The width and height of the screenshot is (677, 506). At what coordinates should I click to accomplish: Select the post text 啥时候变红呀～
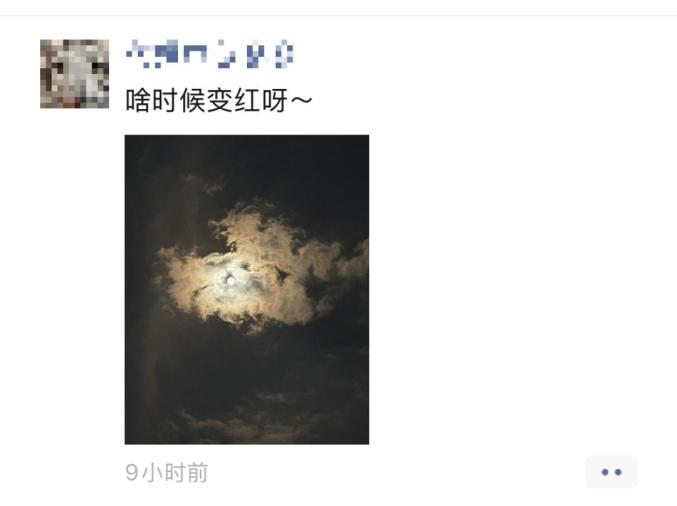tap(218, 100)
